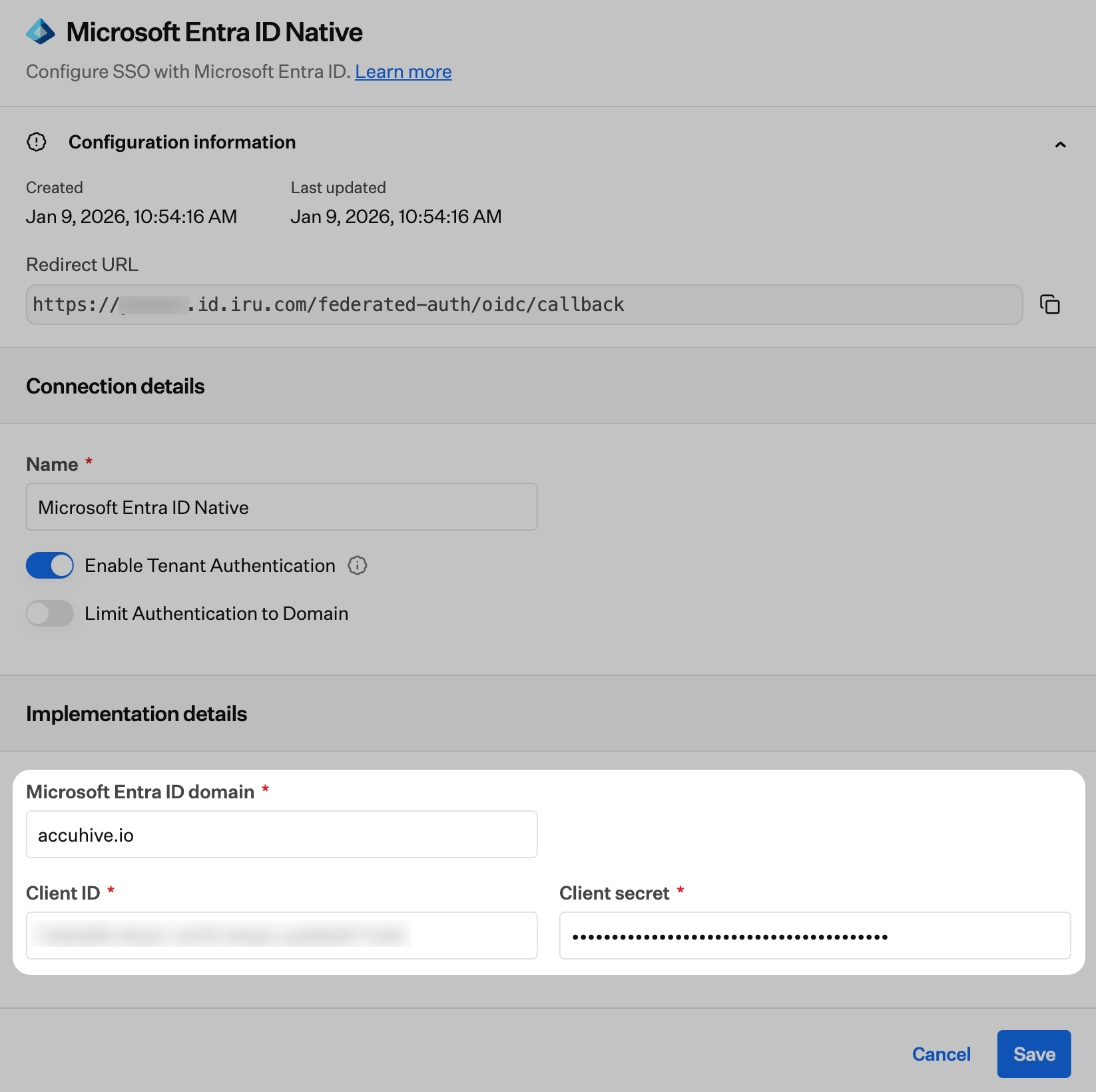Click into the Client ID field
The width and height of the screenshot is (1096, 1092).
tap(282, 936)
